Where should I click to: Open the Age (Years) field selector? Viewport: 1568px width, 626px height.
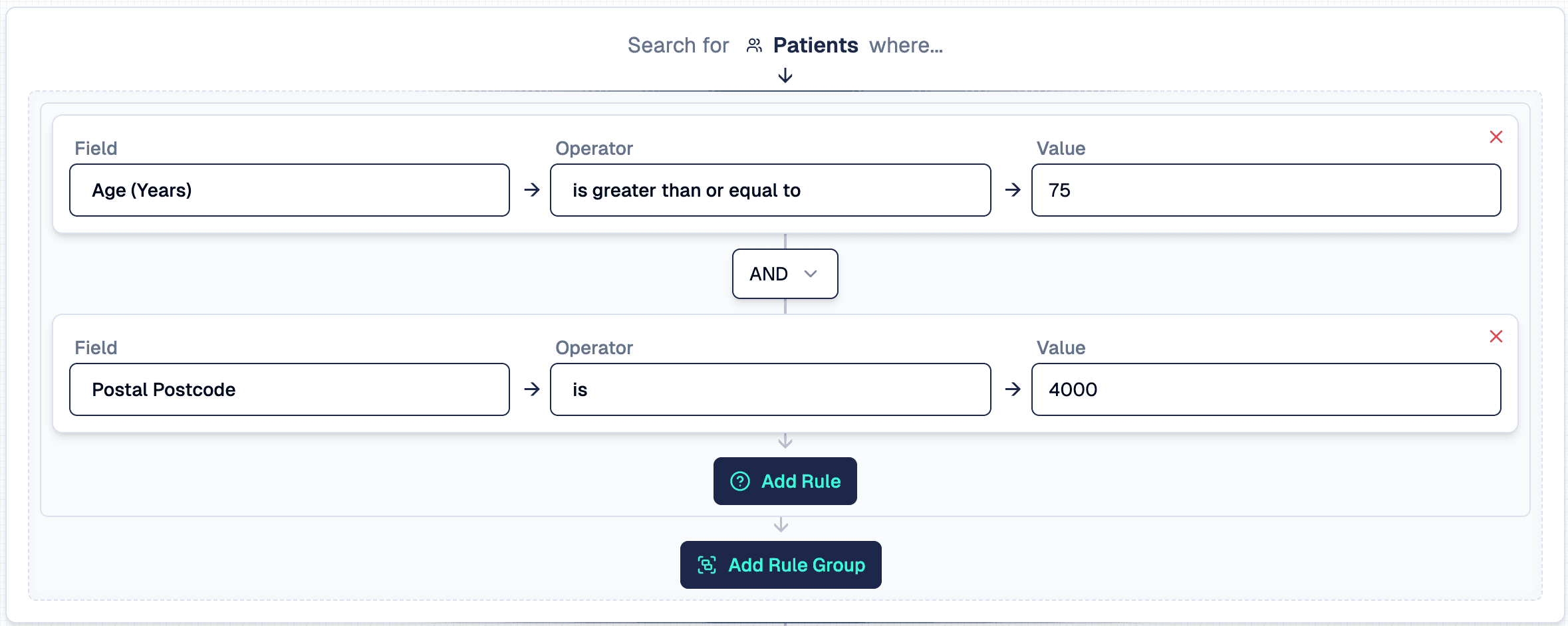click(x=289, y=190)
